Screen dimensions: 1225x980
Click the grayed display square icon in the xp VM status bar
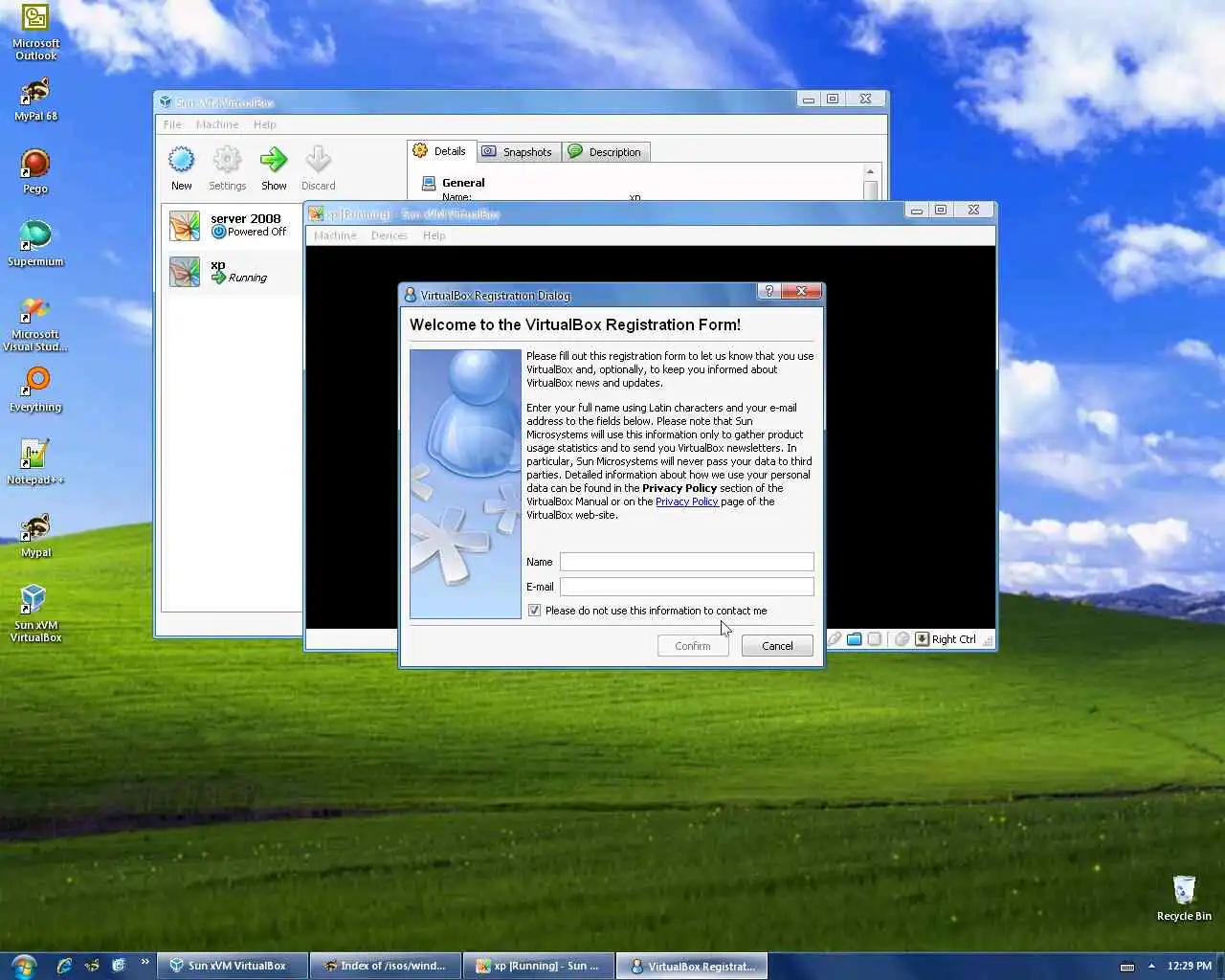(875, 639)
